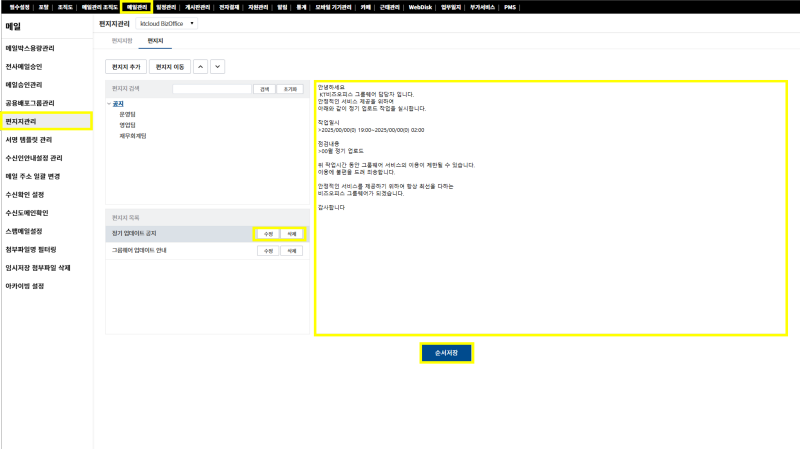Click the move down arrow button

217,66
